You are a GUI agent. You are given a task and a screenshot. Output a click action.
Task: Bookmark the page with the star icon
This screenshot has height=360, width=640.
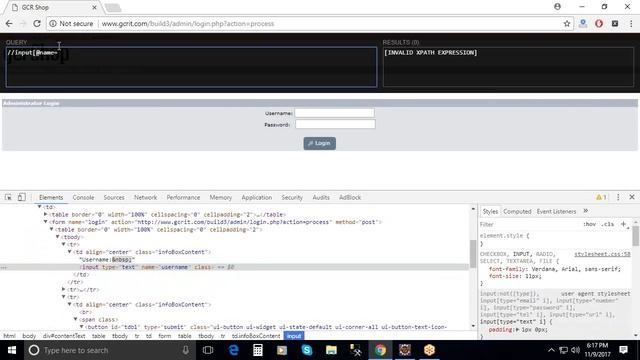pos(567,24)
